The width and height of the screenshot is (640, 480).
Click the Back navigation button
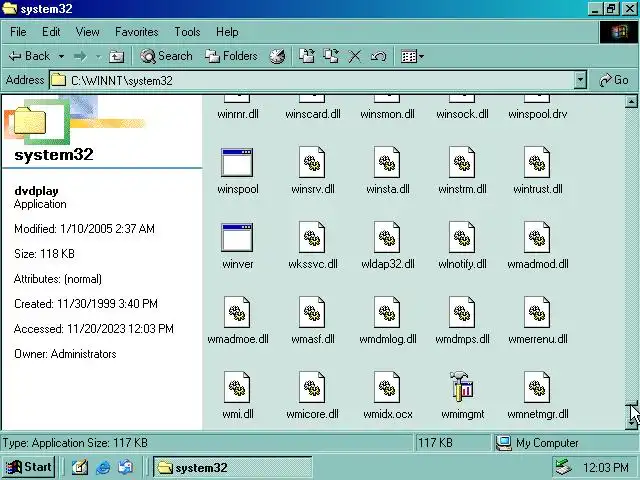coord(29,56)
